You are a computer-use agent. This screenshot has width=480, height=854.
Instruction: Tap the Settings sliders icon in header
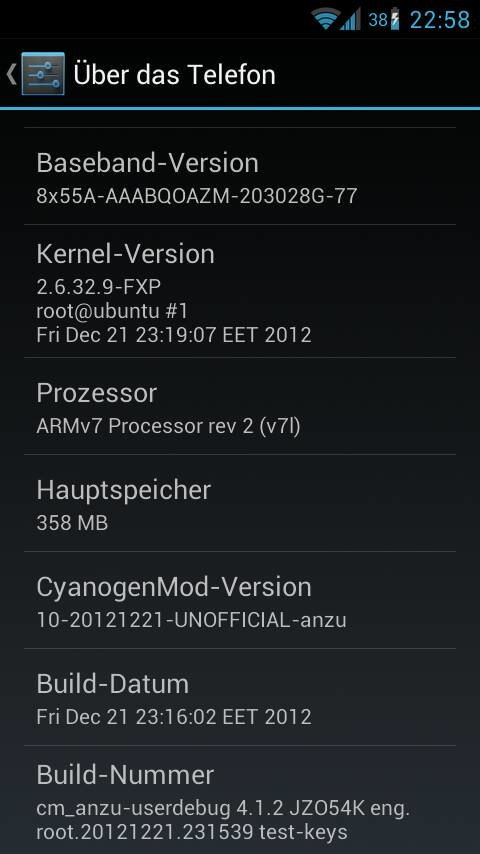43,74
